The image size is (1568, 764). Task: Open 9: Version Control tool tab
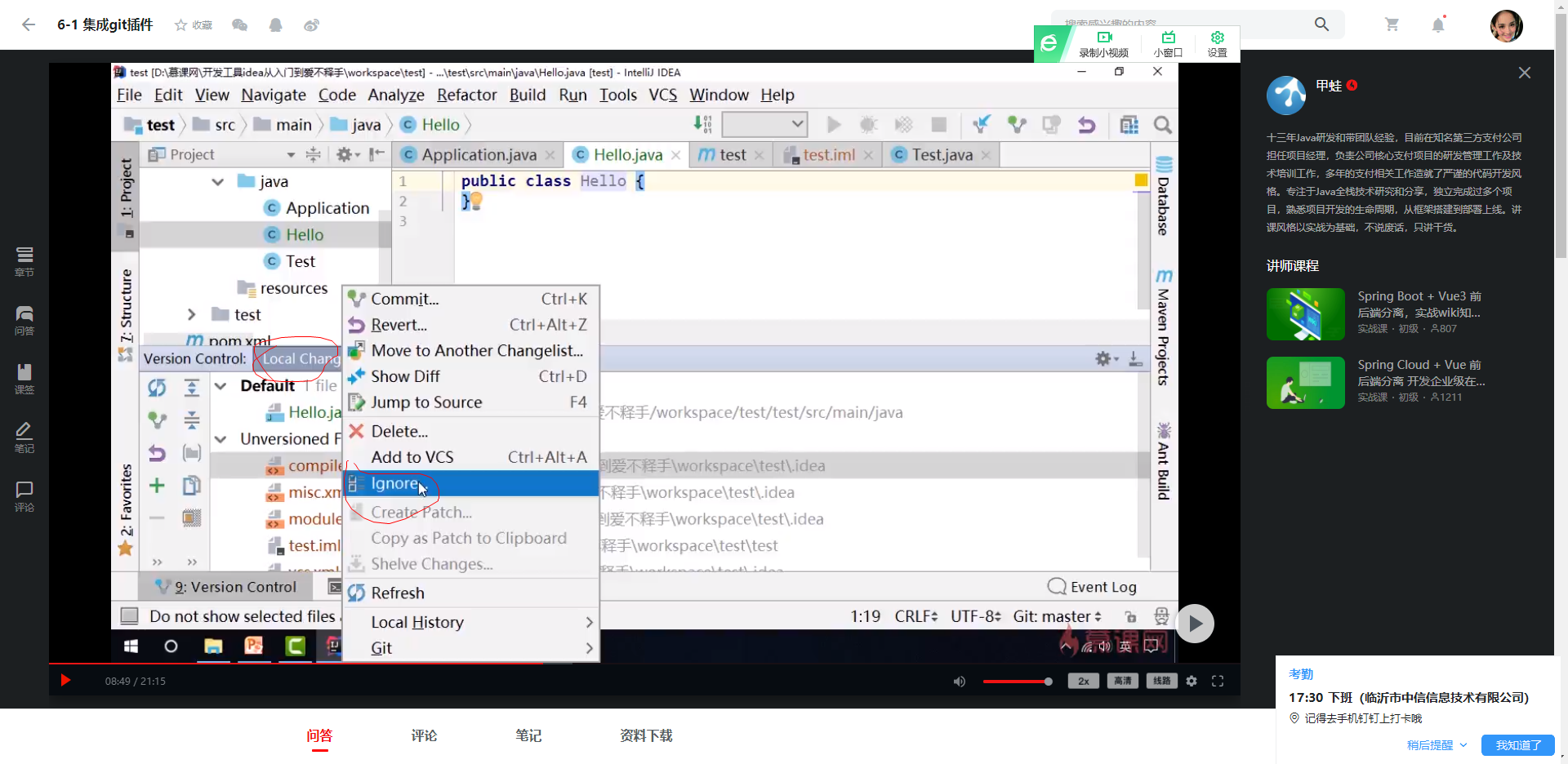226,587
